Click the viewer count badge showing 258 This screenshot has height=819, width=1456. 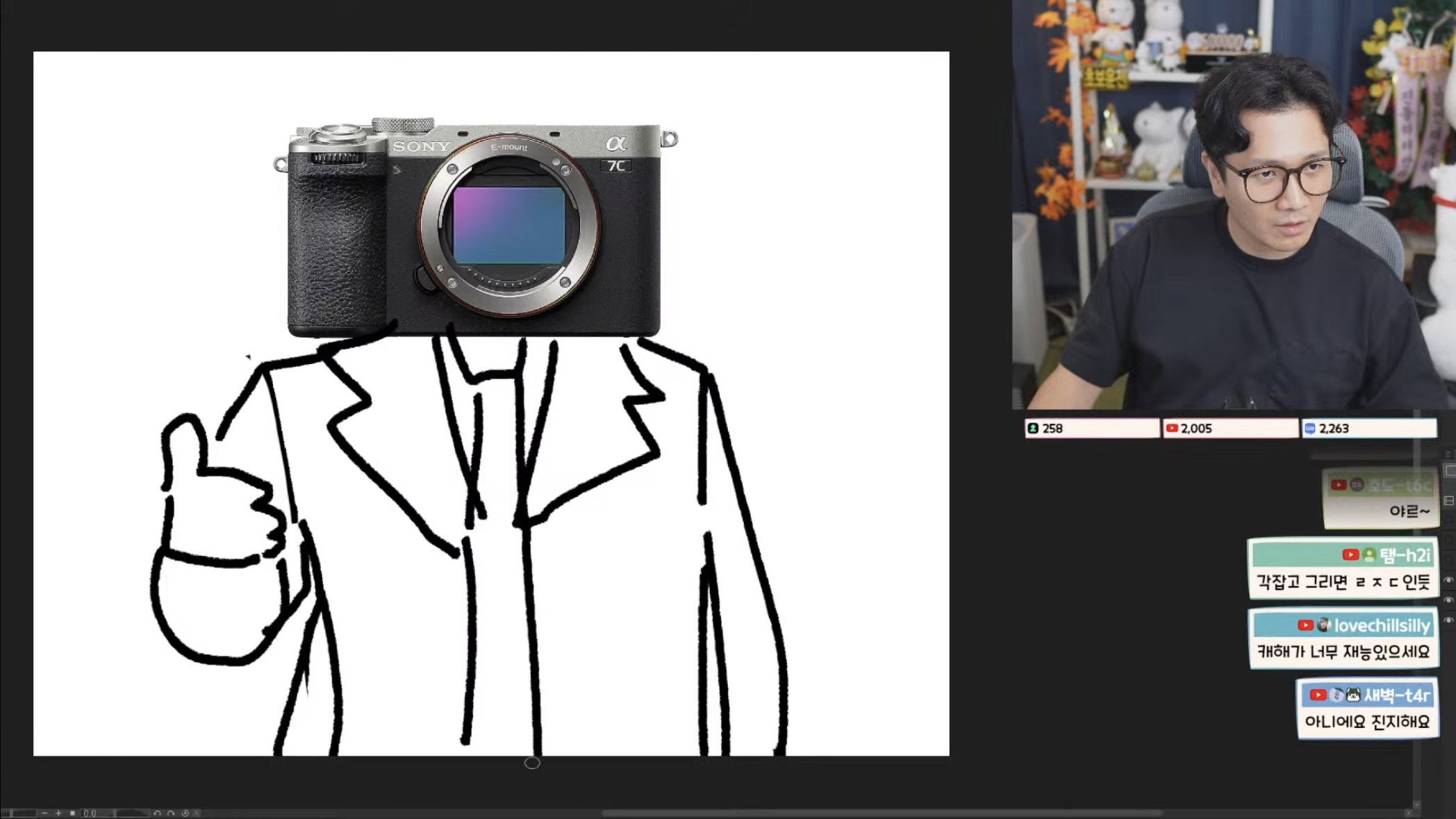[x=1092, y=429]
